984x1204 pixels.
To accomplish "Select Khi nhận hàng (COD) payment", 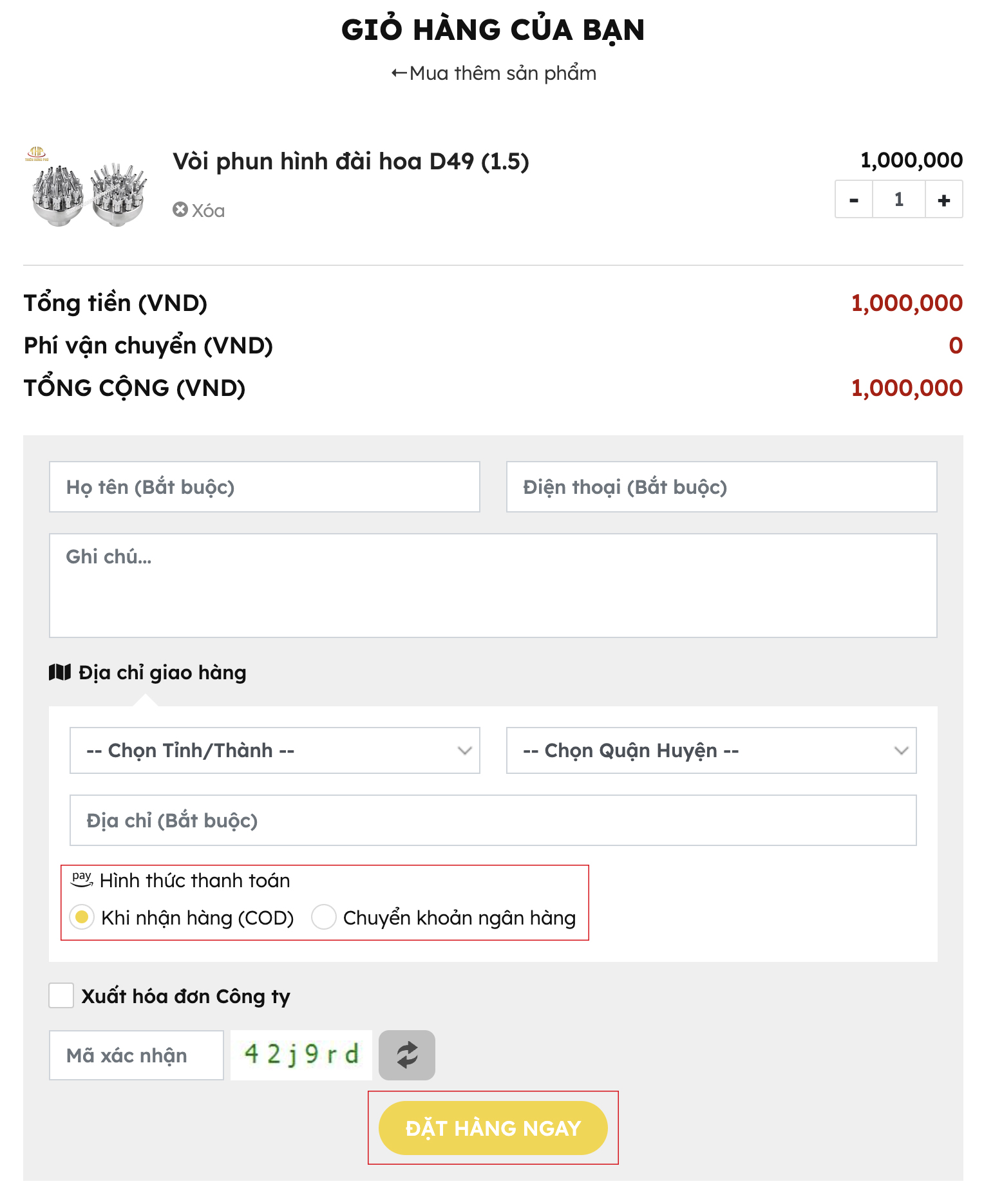I will point(82,917).
